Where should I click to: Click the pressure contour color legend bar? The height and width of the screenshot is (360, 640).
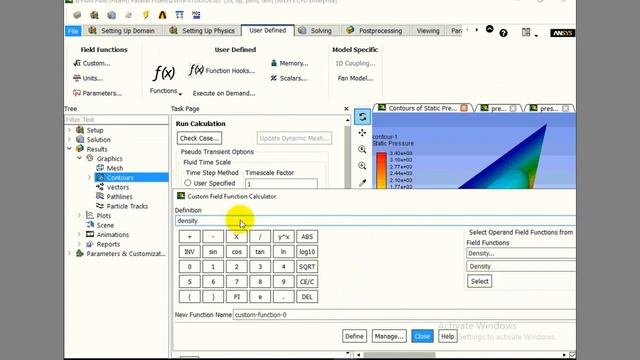(381, 170)
